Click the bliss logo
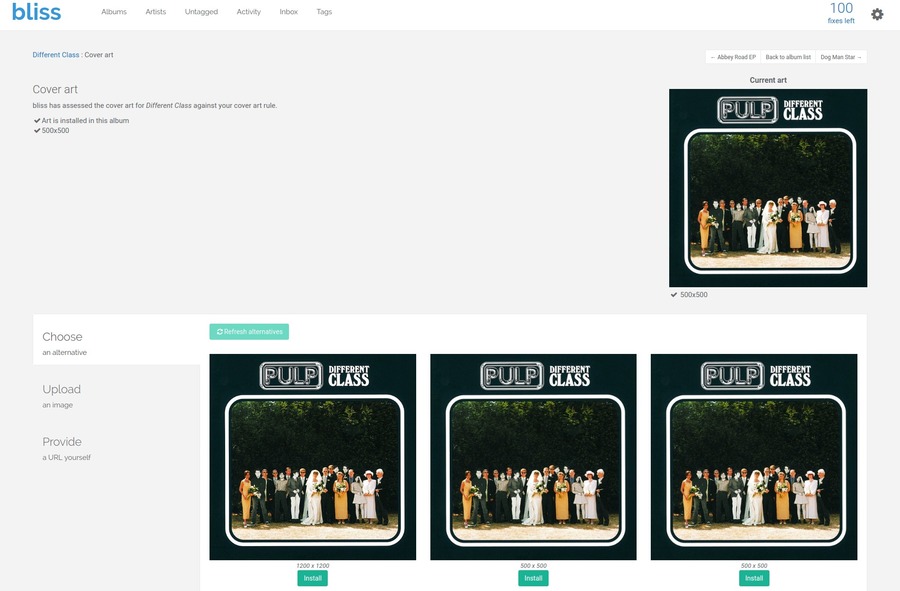Image resolution: width=900 pixels, height=591 pixels. [36, 12]
